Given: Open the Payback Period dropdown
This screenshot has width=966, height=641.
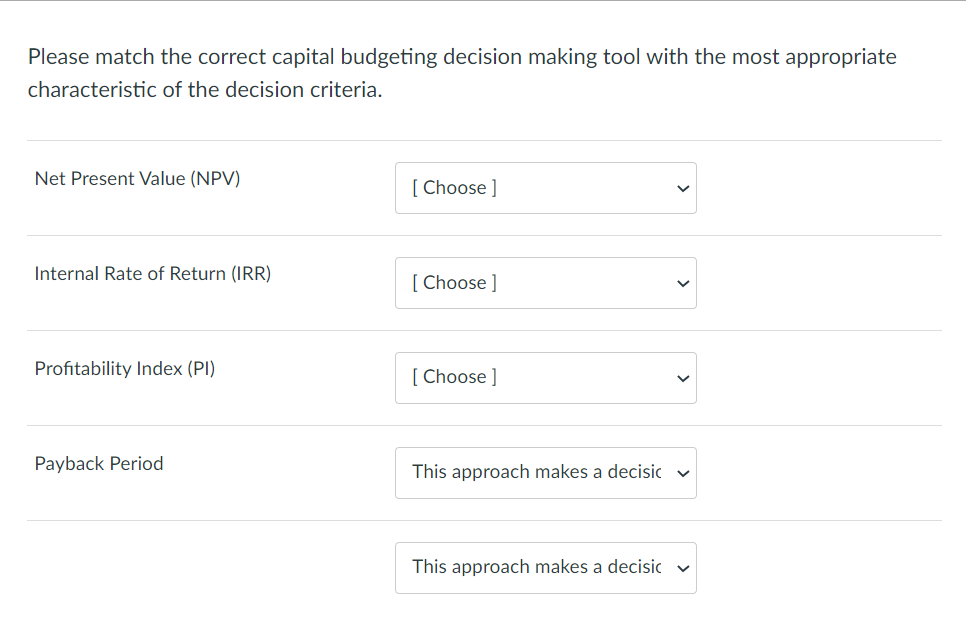Looking at the screenshot, I should tap(545, 472).
